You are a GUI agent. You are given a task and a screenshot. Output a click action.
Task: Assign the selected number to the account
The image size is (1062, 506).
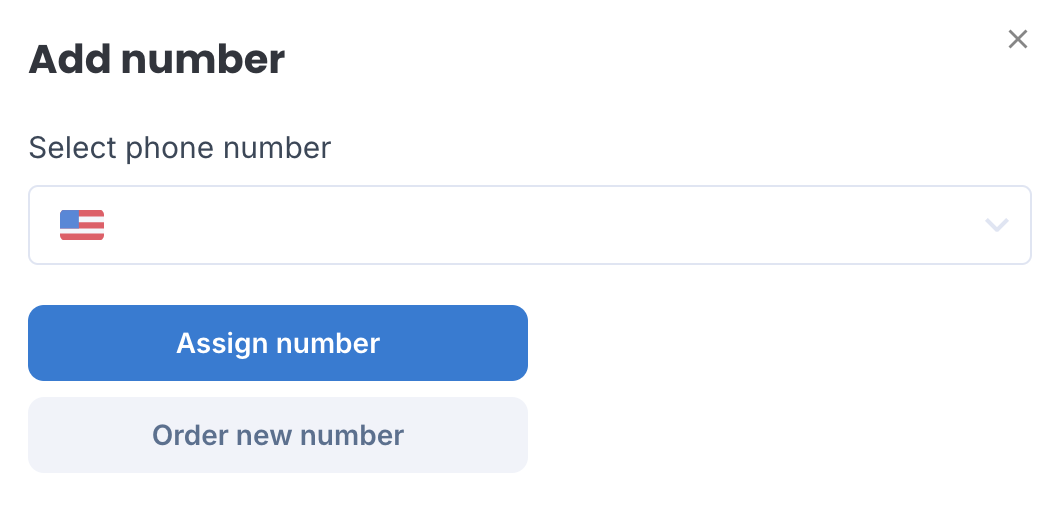click(278, 343)
